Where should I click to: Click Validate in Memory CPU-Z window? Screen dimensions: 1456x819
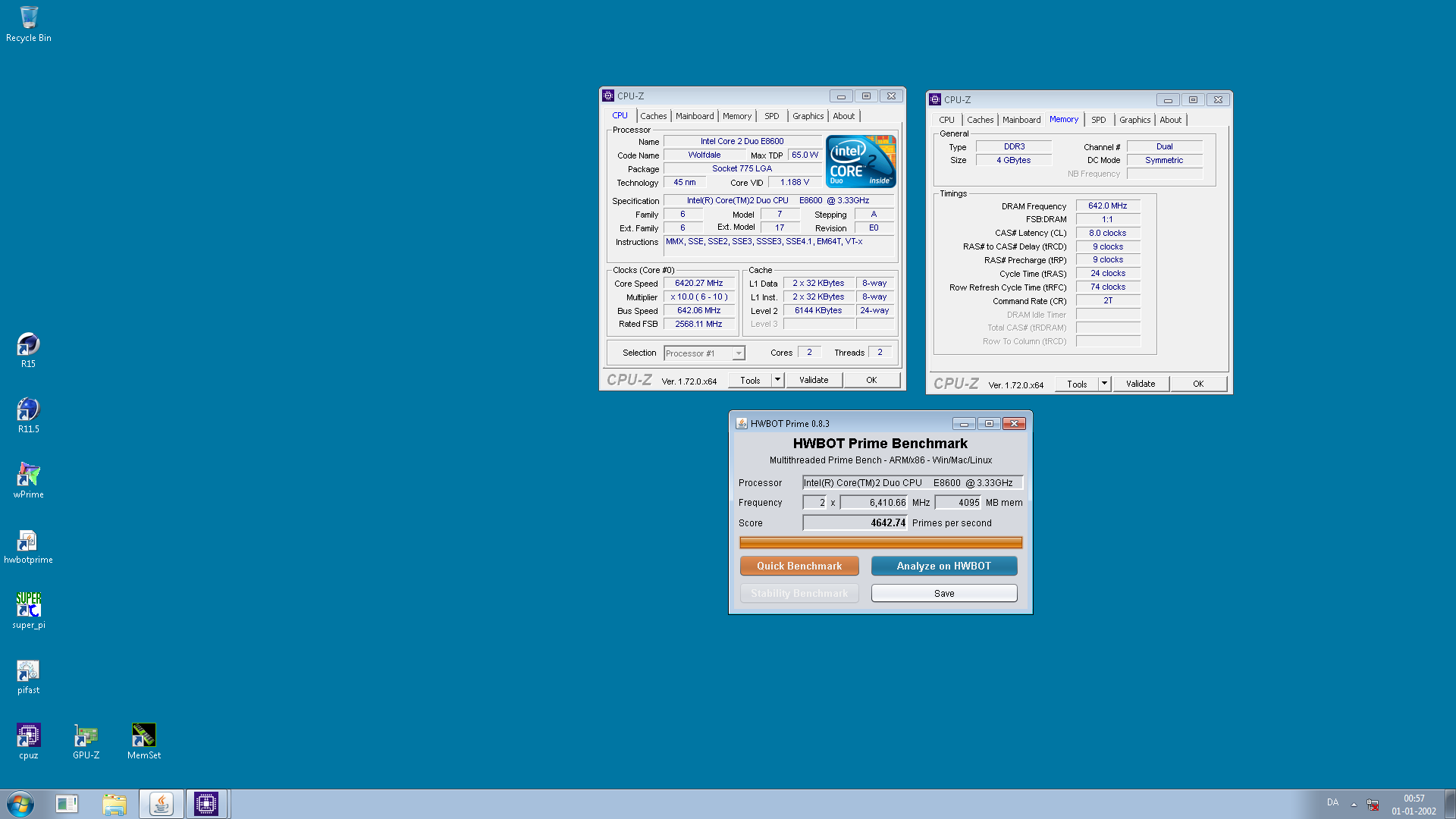click(1141, 384)
